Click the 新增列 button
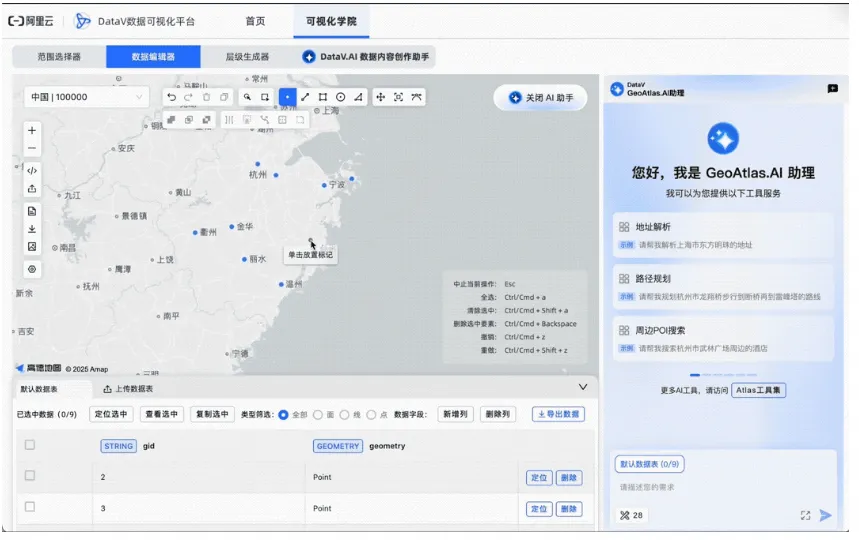Image resolution: width=859 pixels, height=540 pixels. coord(455,414)
